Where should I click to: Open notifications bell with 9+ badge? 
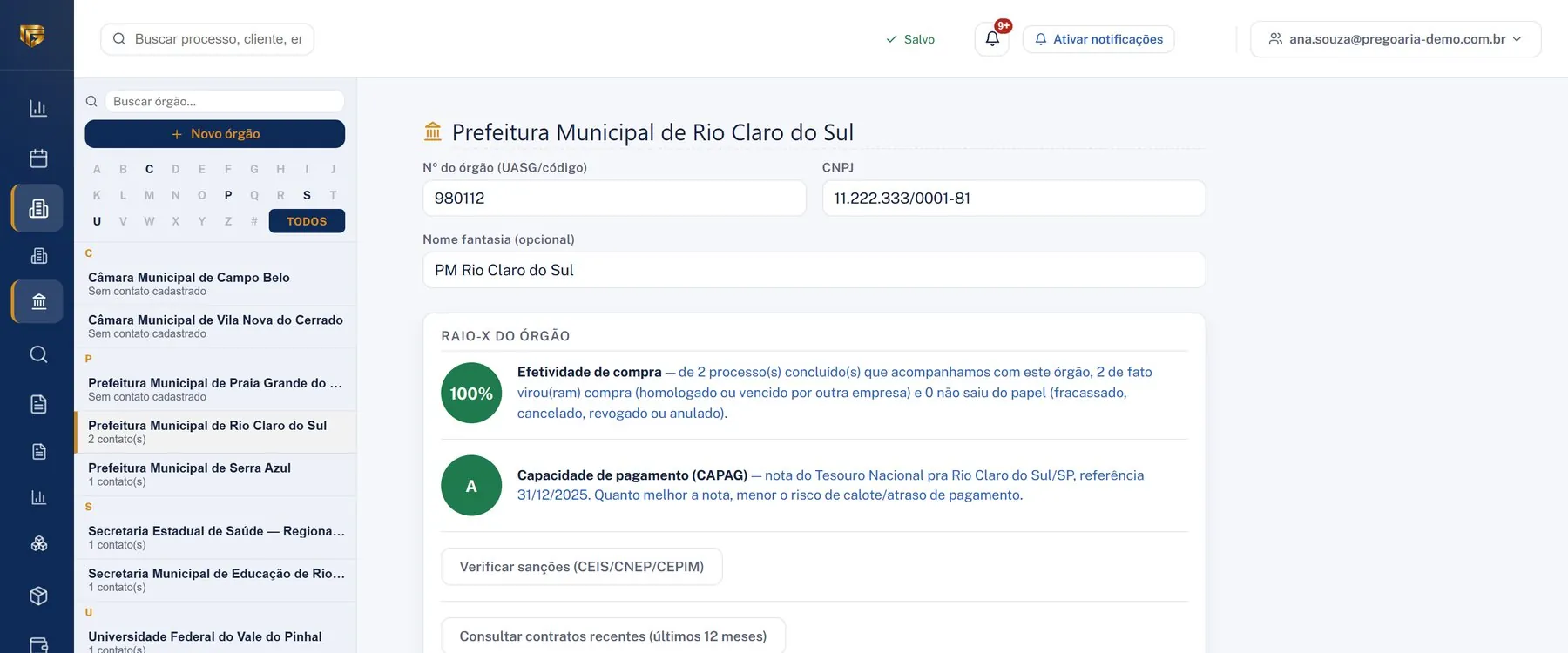coord(992,39)
